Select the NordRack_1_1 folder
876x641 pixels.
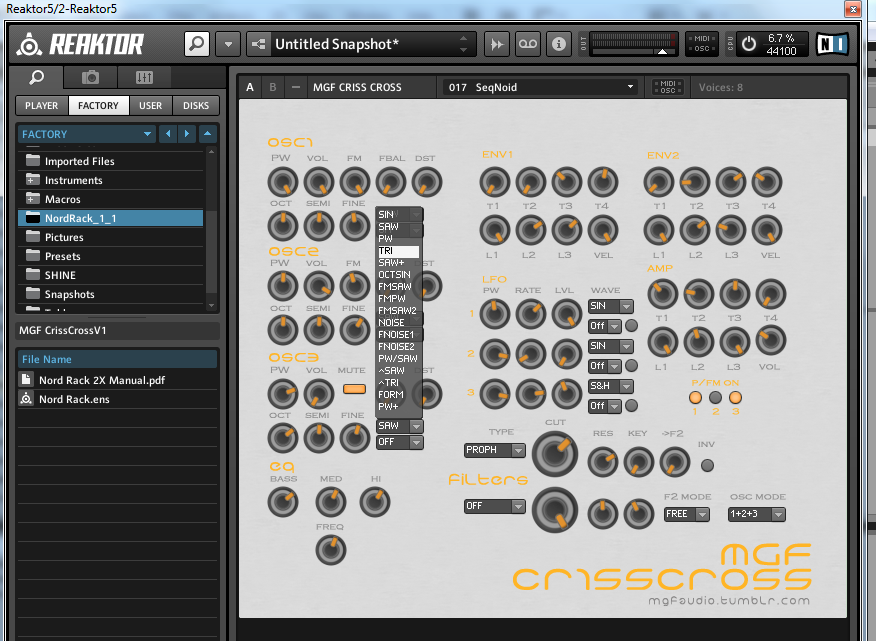[111, 218]
